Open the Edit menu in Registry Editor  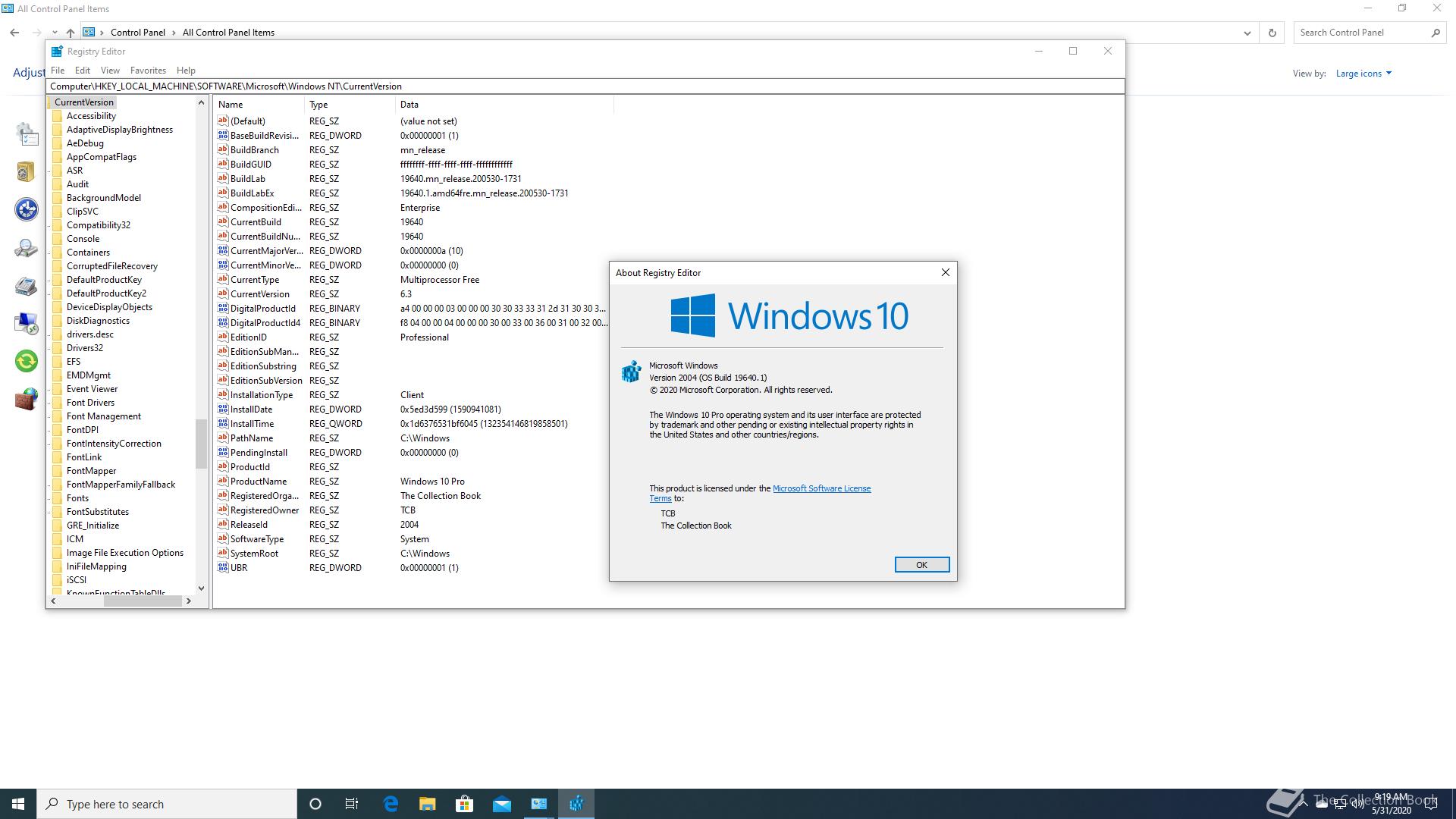click(x=83, y=71)
